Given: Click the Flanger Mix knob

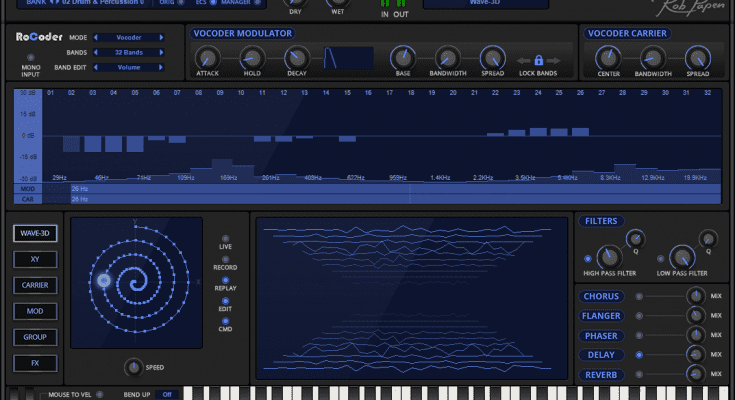Looking at the screenshot, I should click(696, 316).
